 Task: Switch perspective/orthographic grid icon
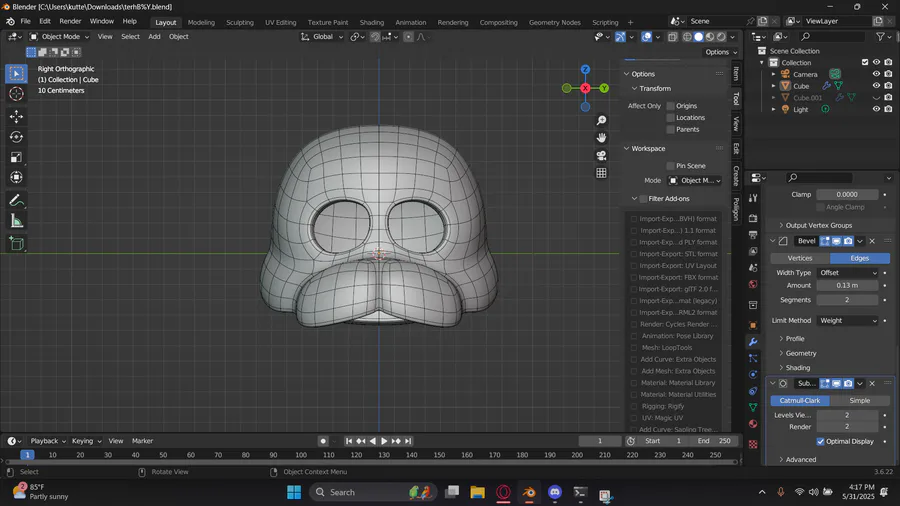pyautogui.click(x=601, y=173)
